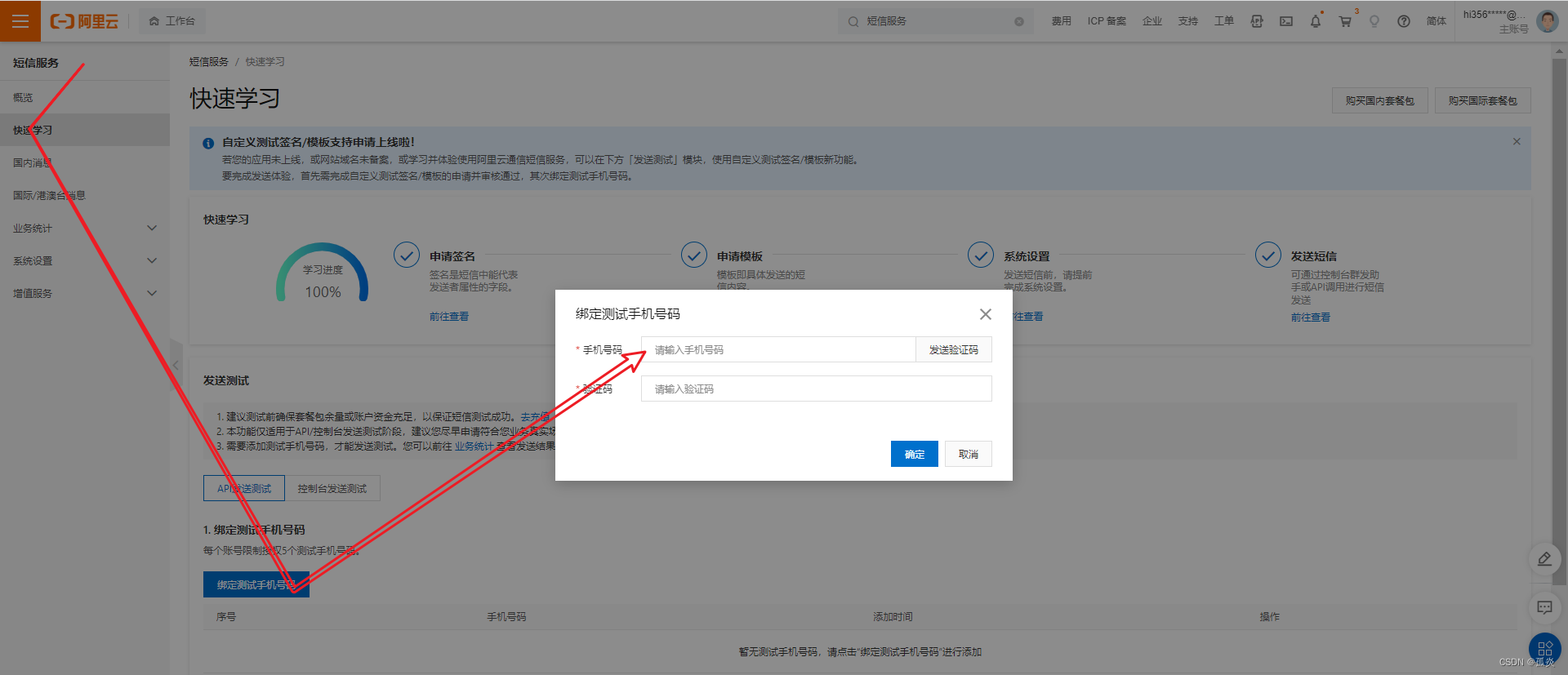Click the 添加时间 table column header
Viewport: 1568px width, 675px height.
pyautogui.click(x=893, y=617)
